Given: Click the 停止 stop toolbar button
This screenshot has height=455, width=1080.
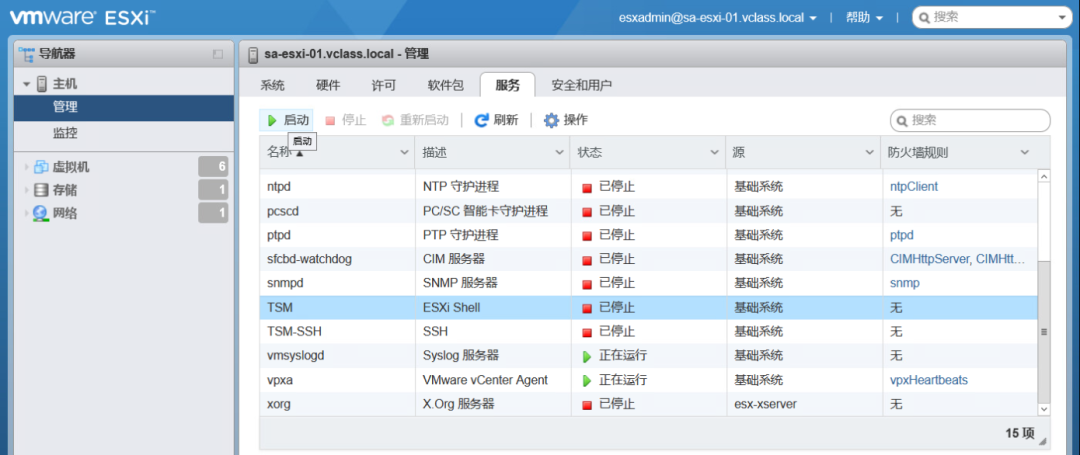Looking at the screenshot, I should coord(345,120).
